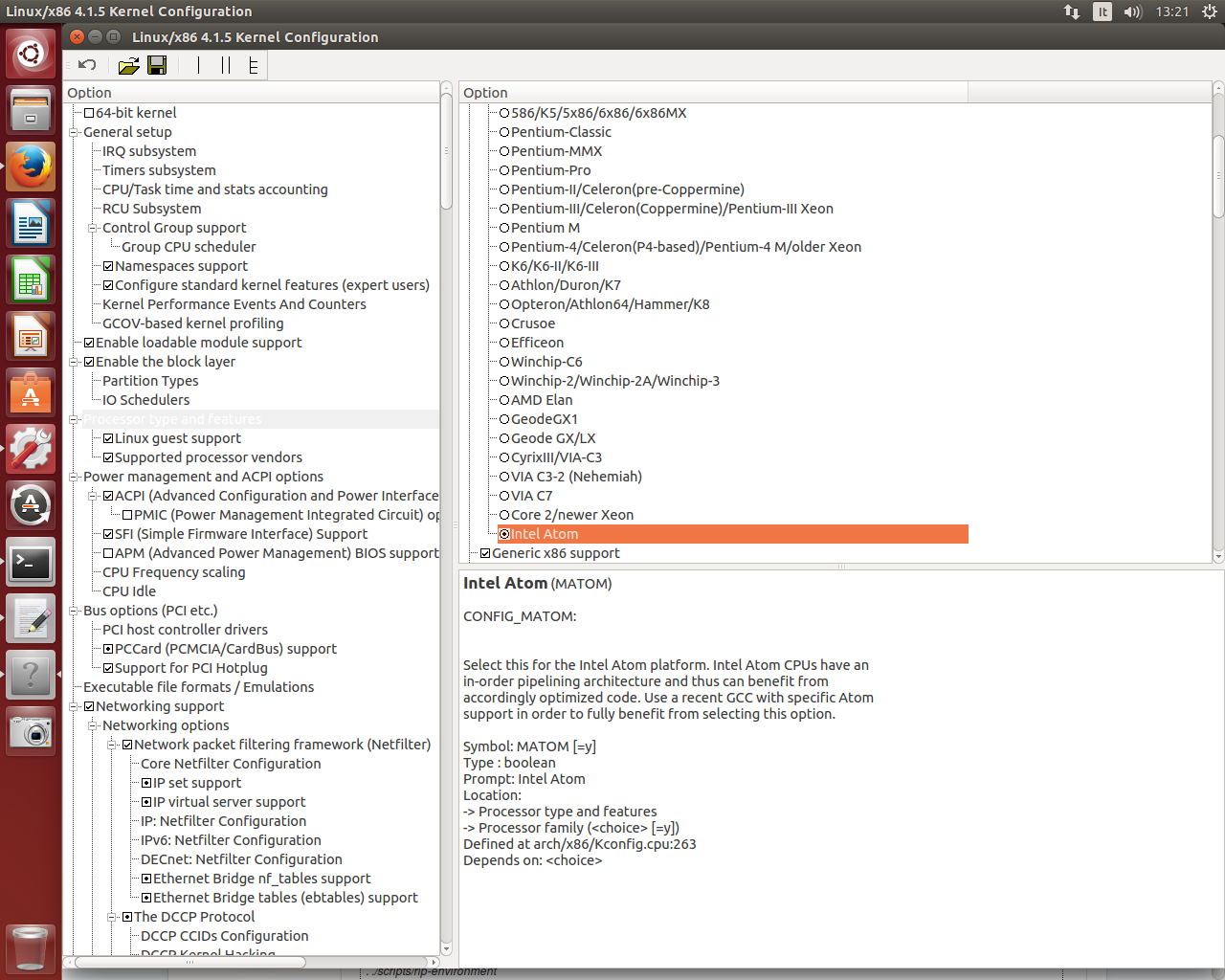Collapse The DCCP Protocol node
1225x980 pixels.
coord(112,917)
